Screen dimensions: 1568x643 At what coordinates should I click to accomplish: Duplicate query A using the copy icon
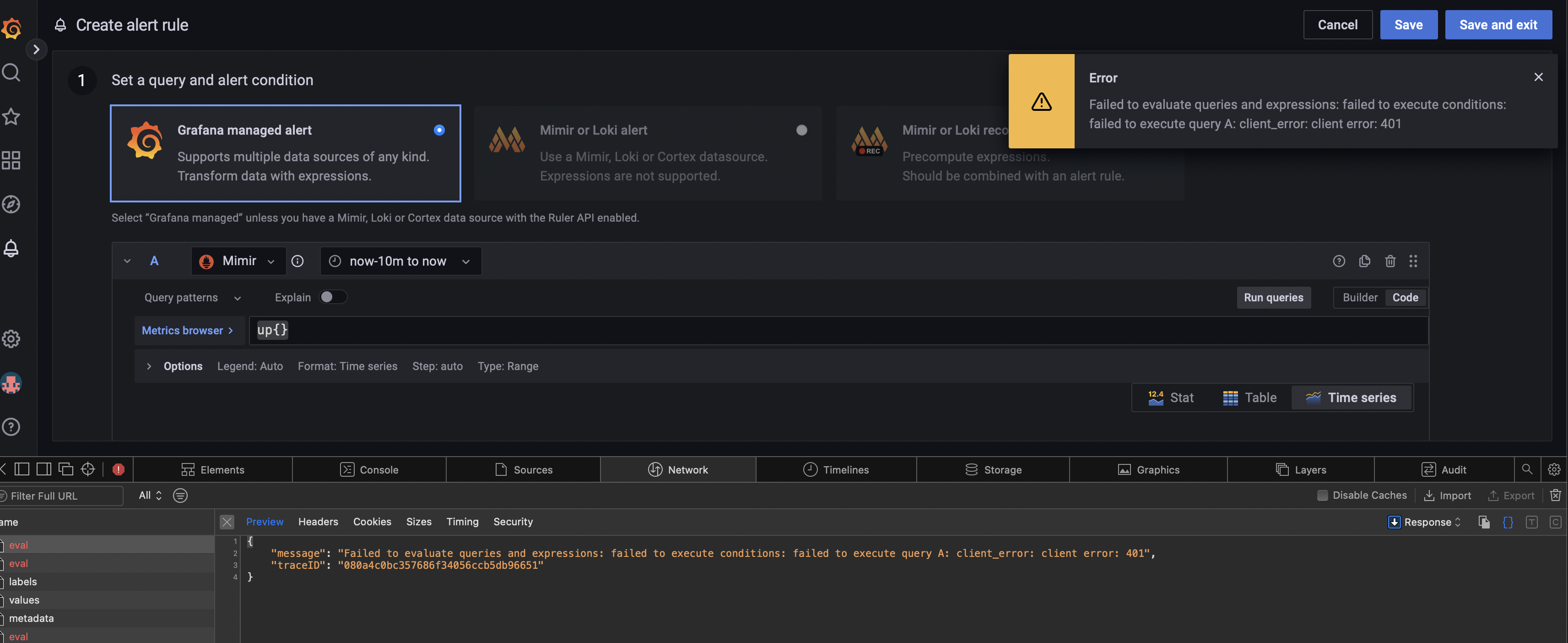[x=1364, y=261]
